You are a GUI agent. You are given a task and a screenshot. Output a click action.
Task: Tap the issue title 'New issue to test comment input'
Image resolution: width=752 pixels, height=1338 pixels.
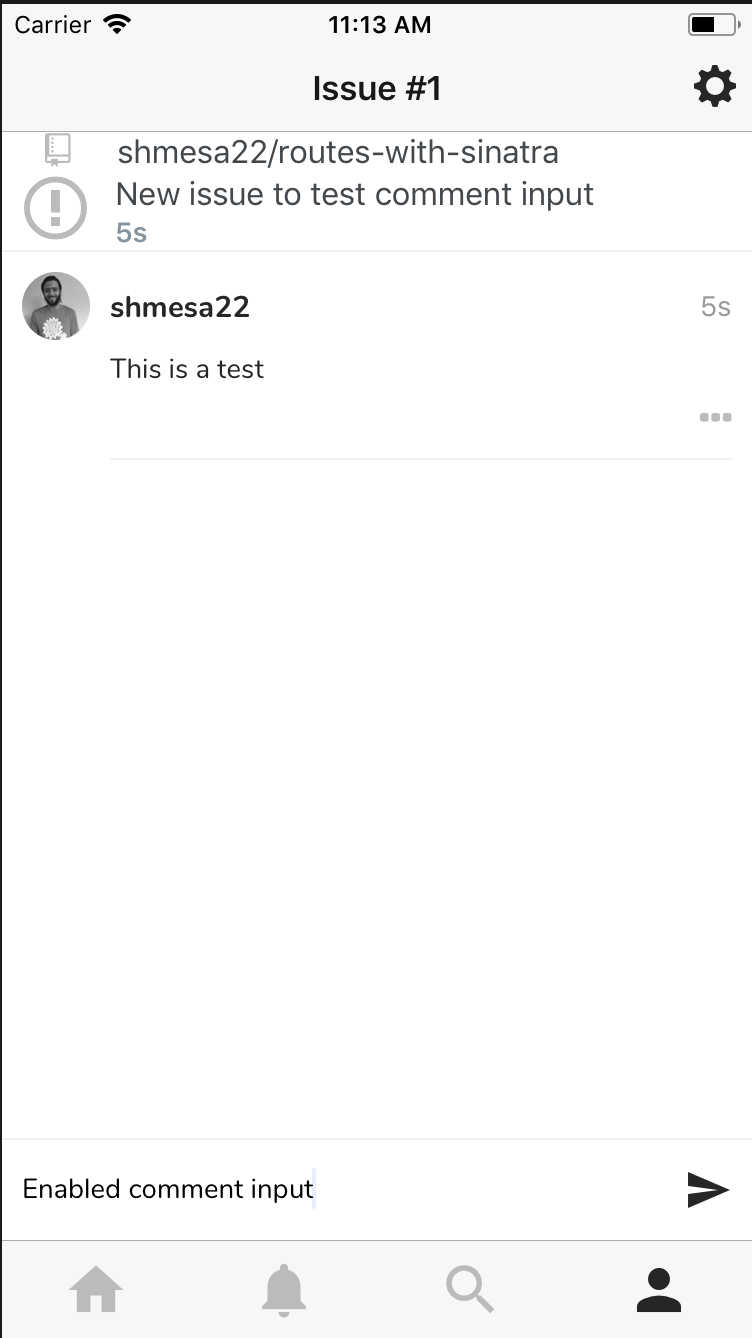[355, 194]
